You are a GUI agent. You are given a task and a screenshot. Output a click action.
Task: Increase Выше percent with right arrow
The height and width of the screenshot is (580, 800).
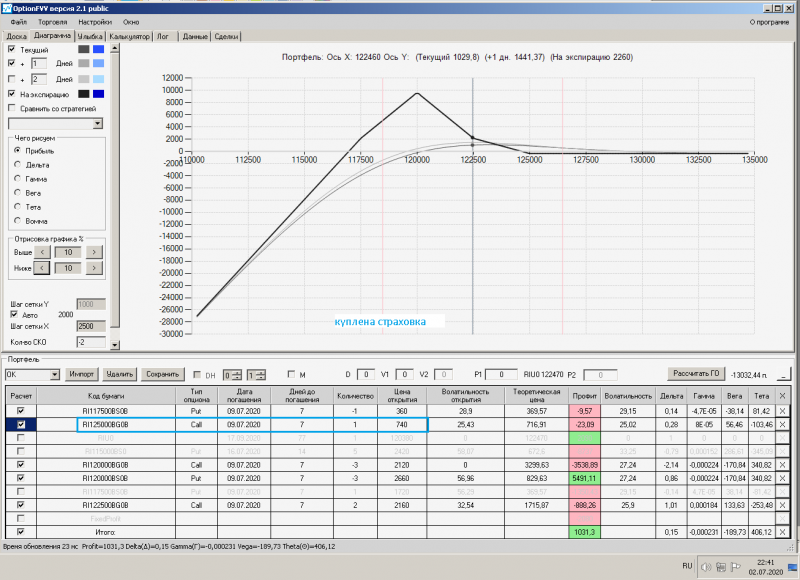(x=94, y=252)
